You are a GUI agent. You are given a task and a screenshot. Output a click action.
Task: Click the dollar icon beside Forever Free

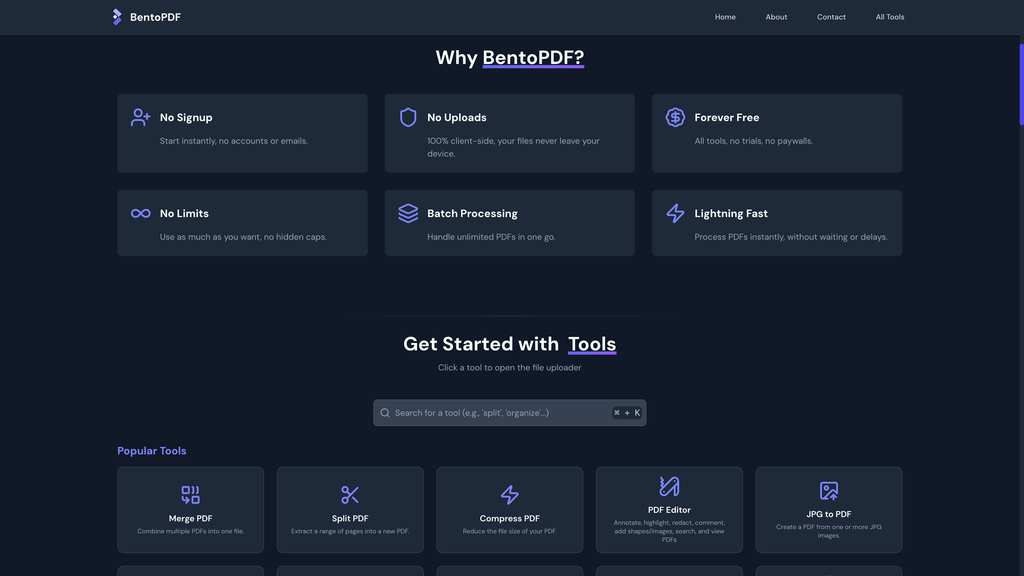click(674, 117)
